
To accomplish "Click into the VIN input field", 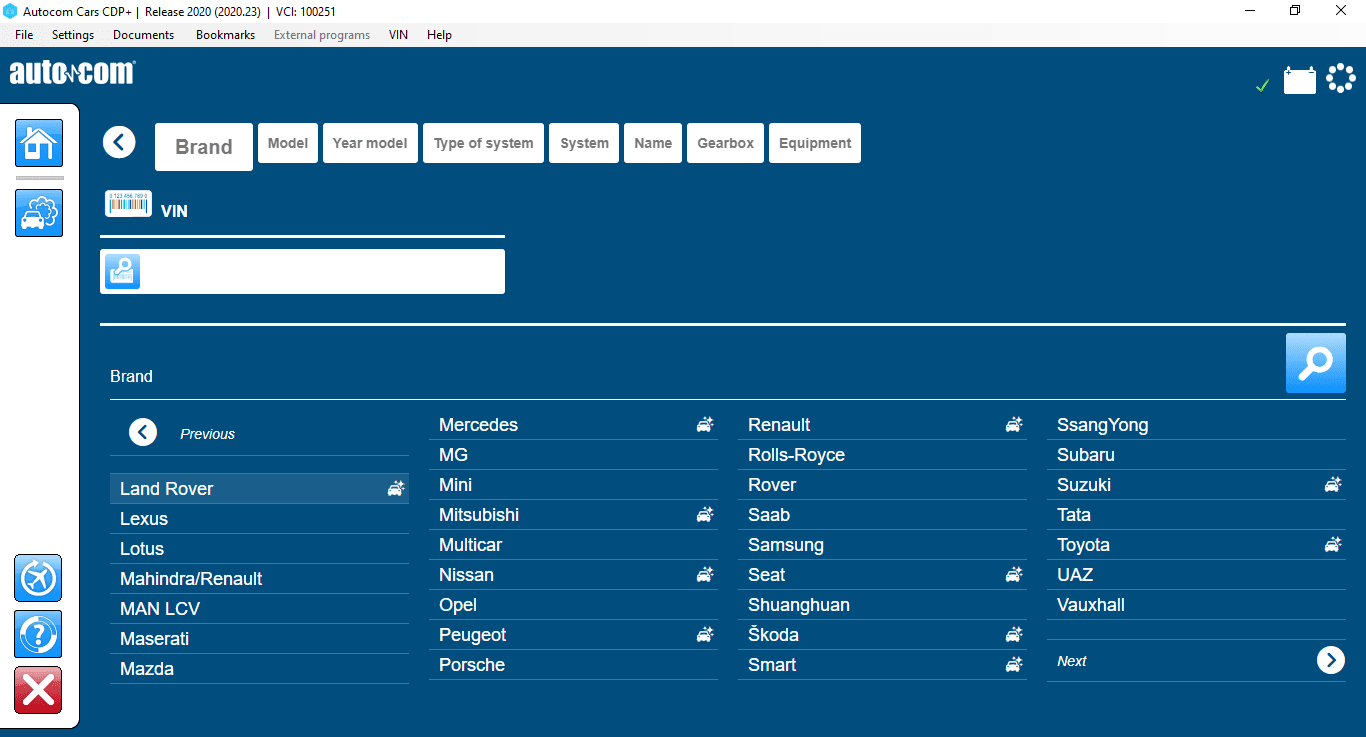I will pyautogui.click(x=320, y=272).
